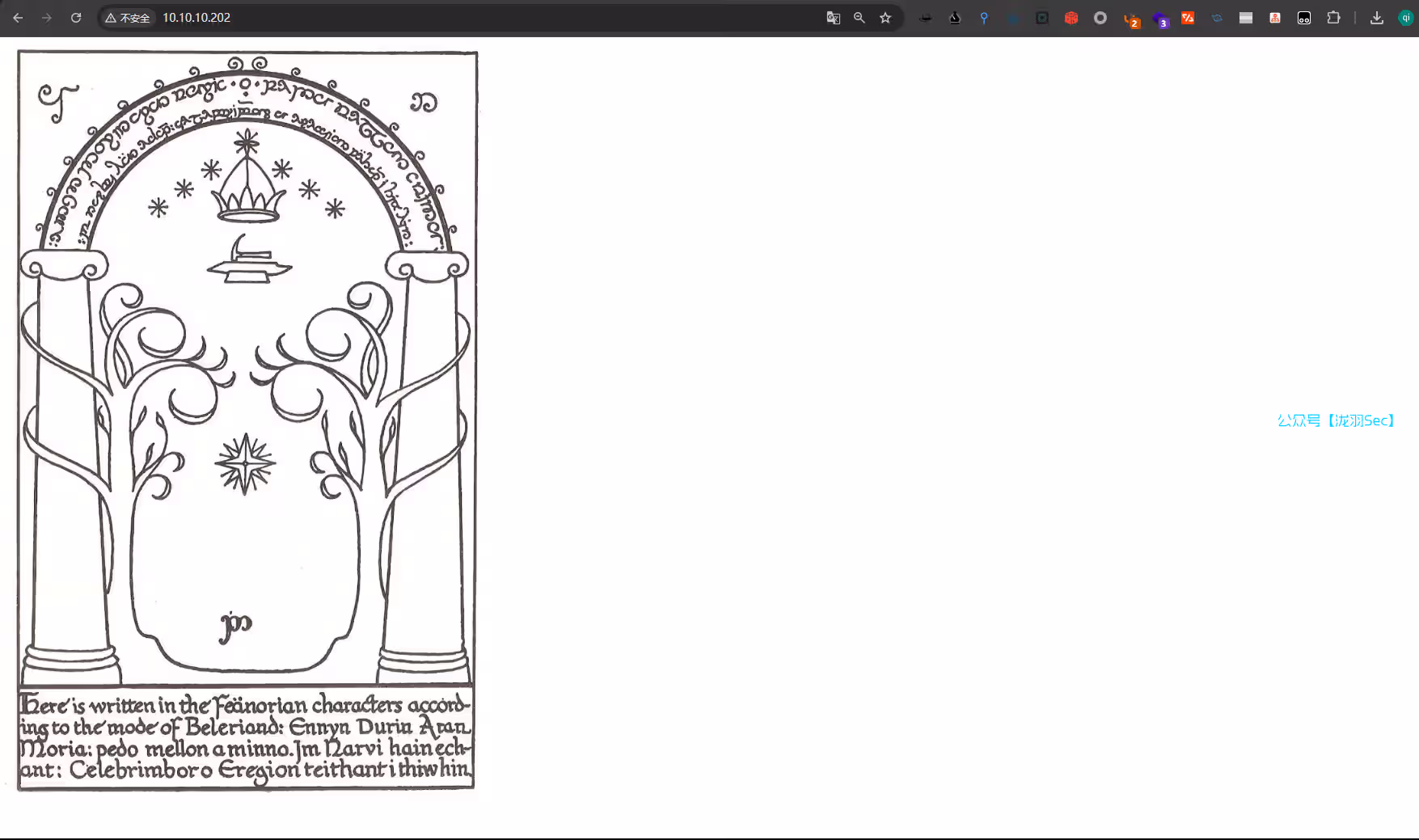Screen dimensions: 1419x840
Task: Click the browser back arrow
Action: click(x=18, y=18)
